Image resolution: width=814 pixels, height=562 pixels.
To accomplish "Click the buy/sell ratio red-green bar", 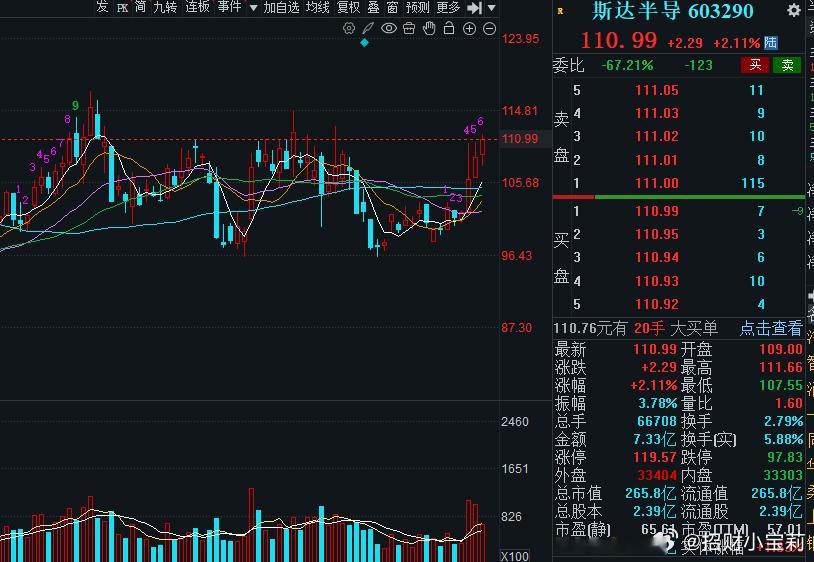I will [x=679, y=197].
